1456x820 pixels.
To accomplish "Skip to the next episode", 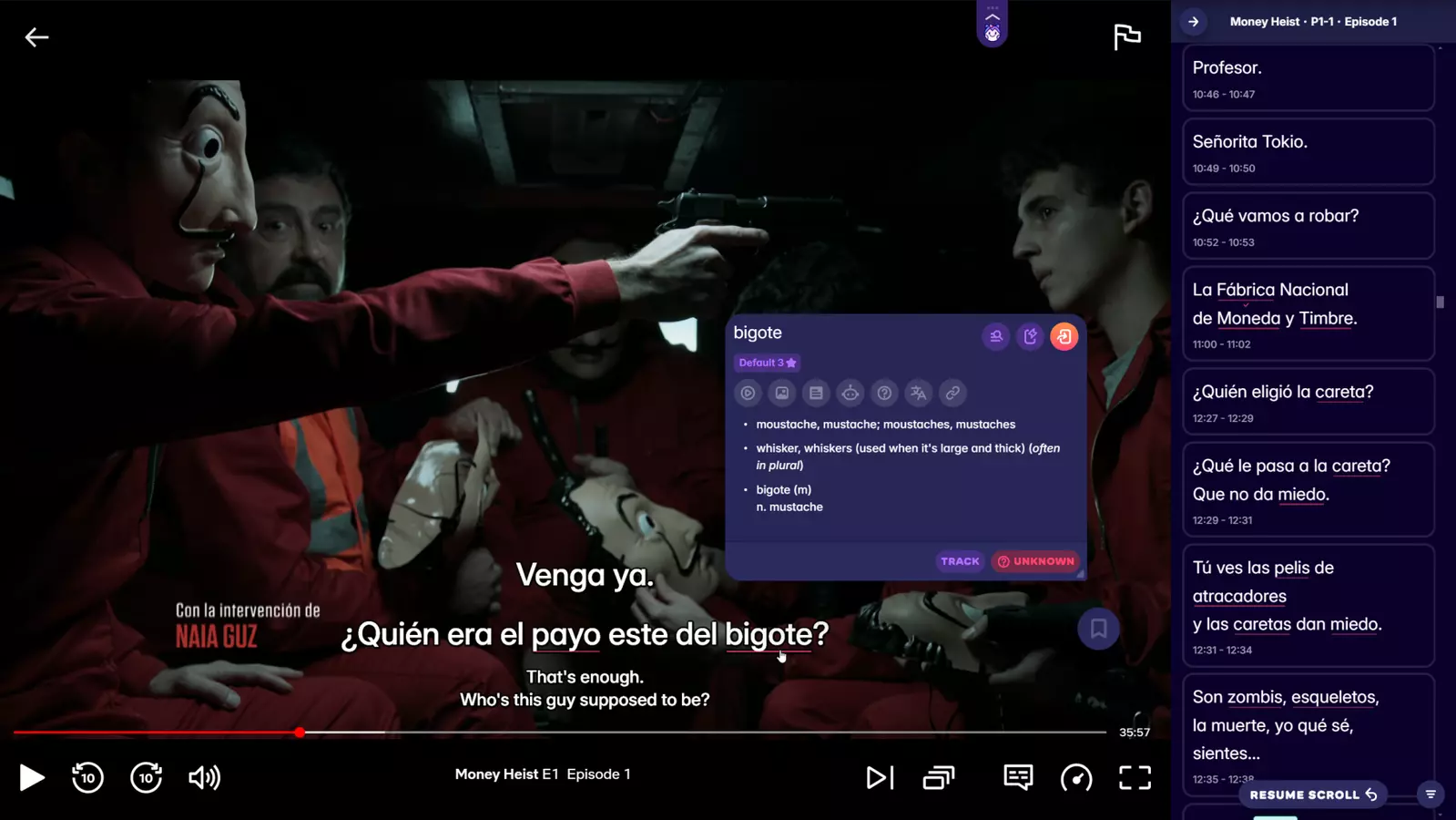I will click(x=880, y=777).
